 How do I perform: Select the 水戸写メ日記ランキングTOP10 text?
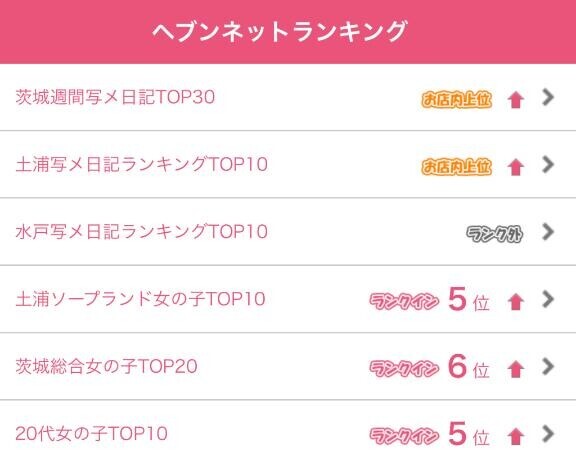(x=141, y=232)
